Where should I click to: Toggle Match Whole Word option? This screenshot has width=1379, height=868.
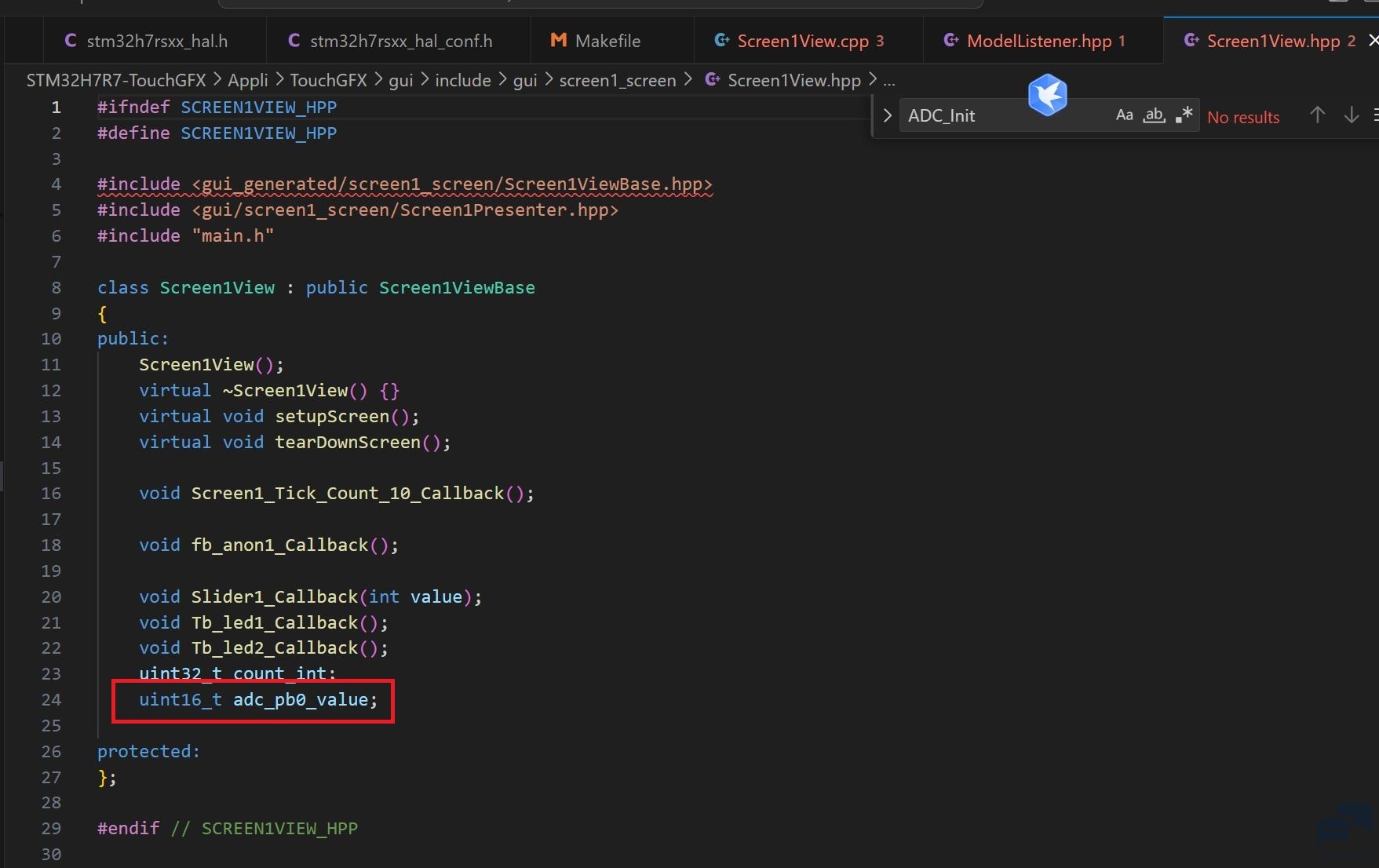[x=1154, y=115]
